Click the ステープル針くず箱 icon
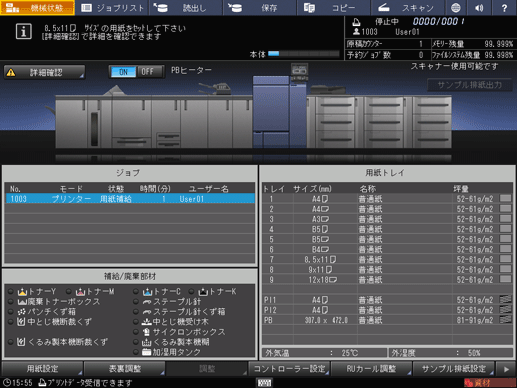 147,312
